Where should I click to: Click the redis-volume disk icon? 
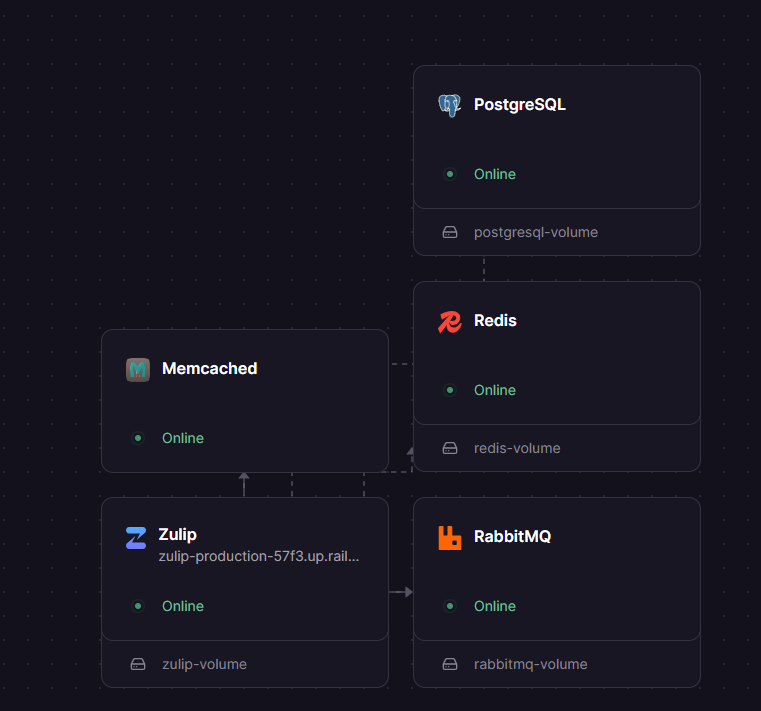450,448
